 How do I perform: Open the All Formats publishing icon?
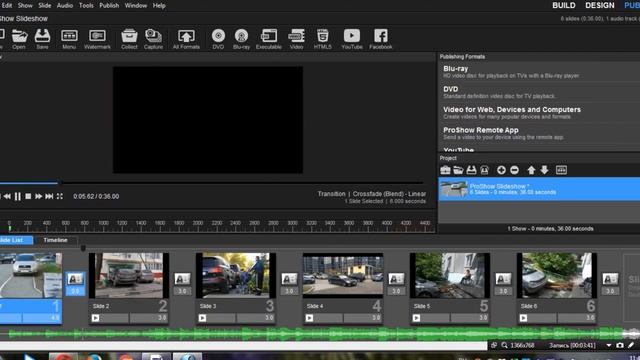[186, 39]
